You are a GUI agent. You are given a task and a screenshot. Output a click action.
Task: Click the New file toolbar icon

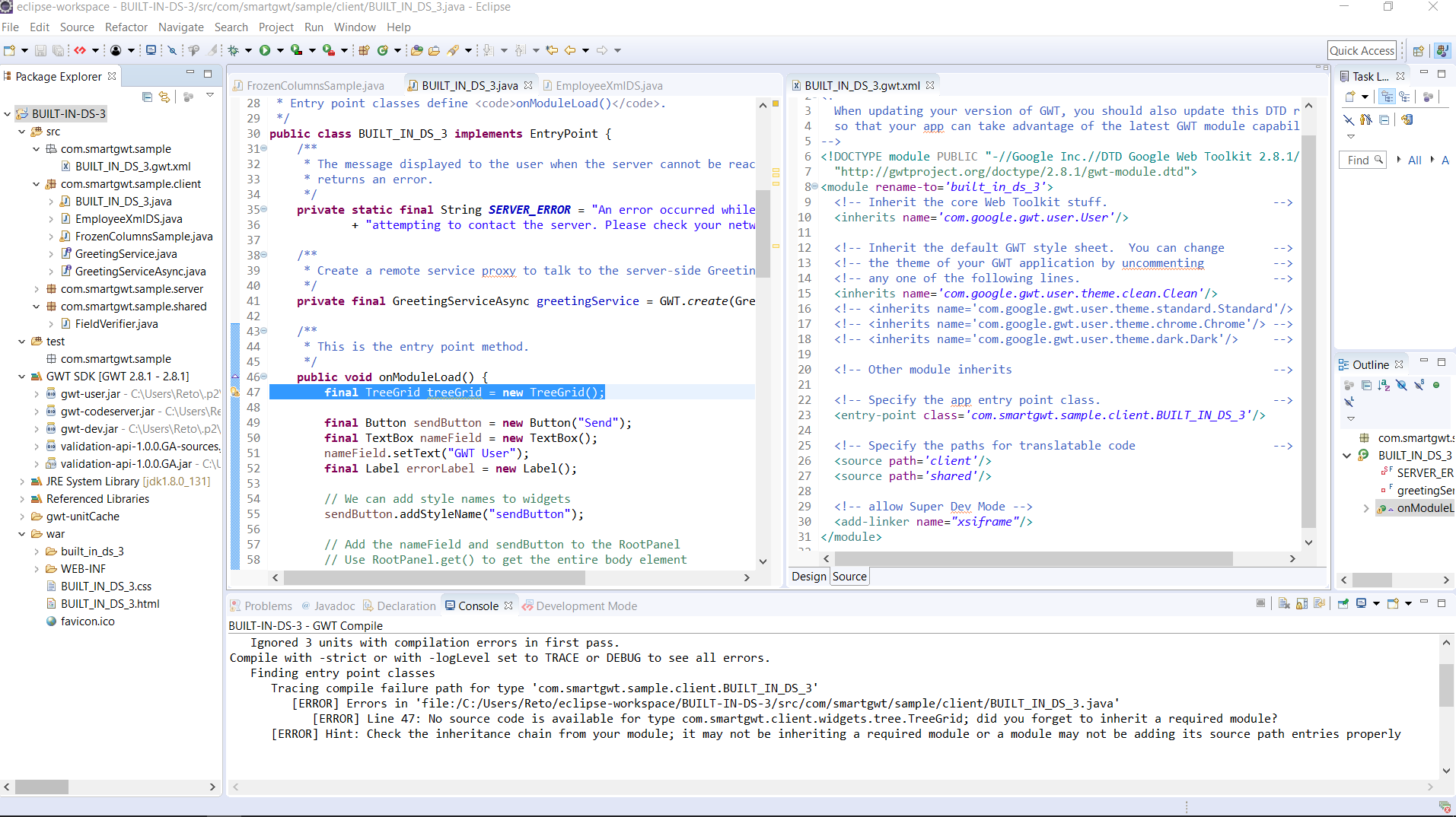pyautogui.click(x=10, y=50)
